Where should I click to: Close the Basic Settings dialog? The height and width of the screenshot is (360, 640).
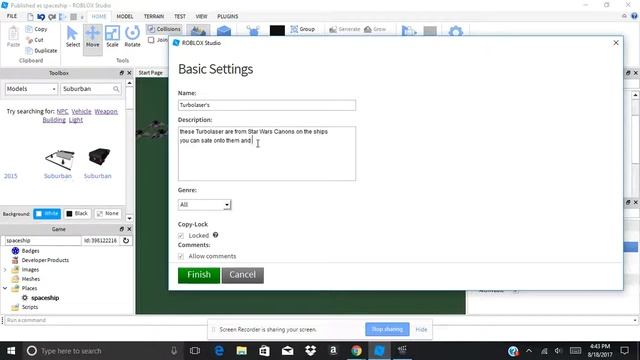pos(616,42)
